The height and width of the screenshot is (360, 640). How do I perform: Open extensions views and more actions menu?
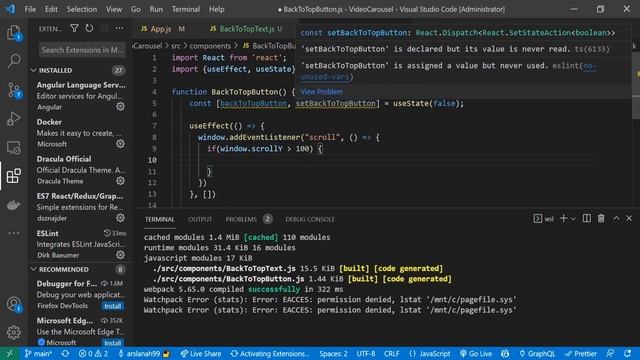coord(119,28)
